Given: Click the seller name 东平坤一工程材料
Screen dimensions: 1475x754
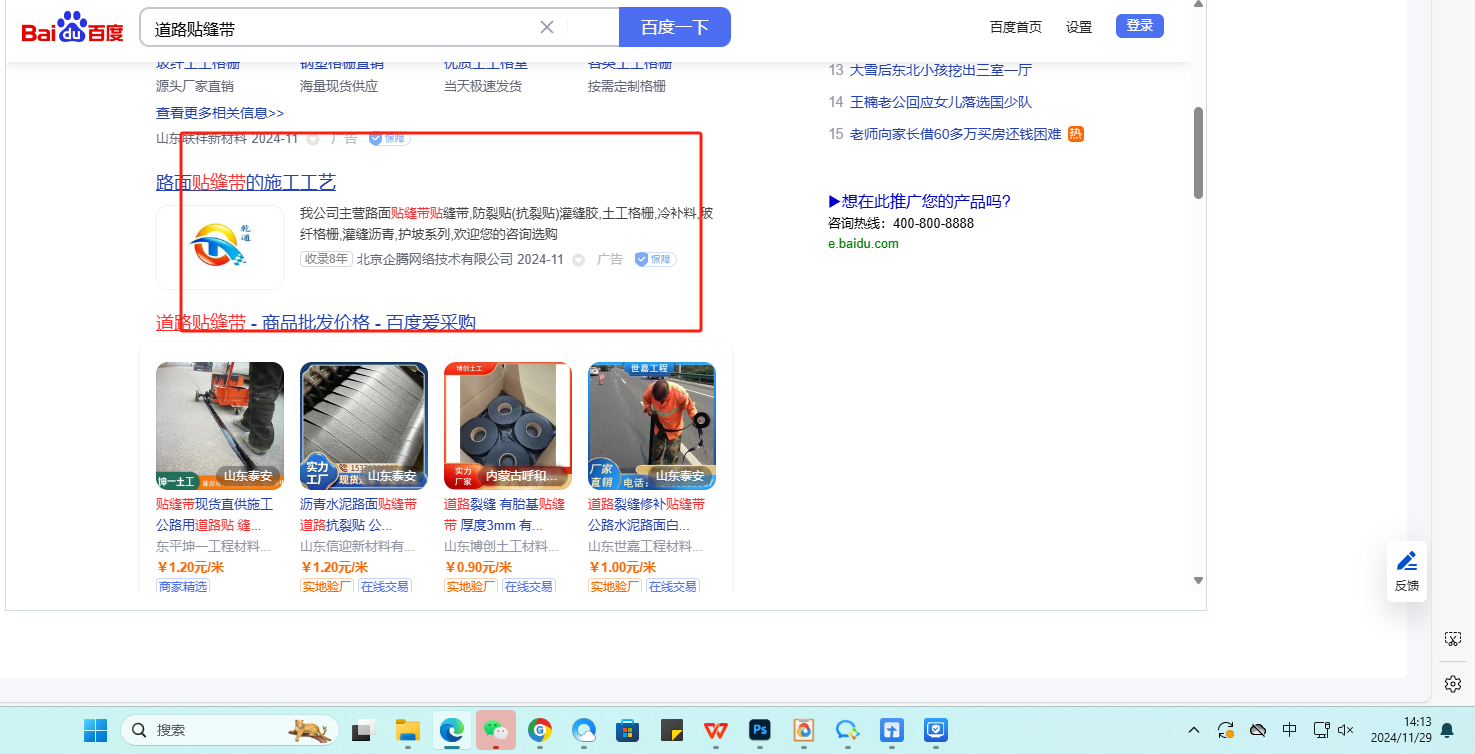Looking at the screenshot, I should (213, 546).
